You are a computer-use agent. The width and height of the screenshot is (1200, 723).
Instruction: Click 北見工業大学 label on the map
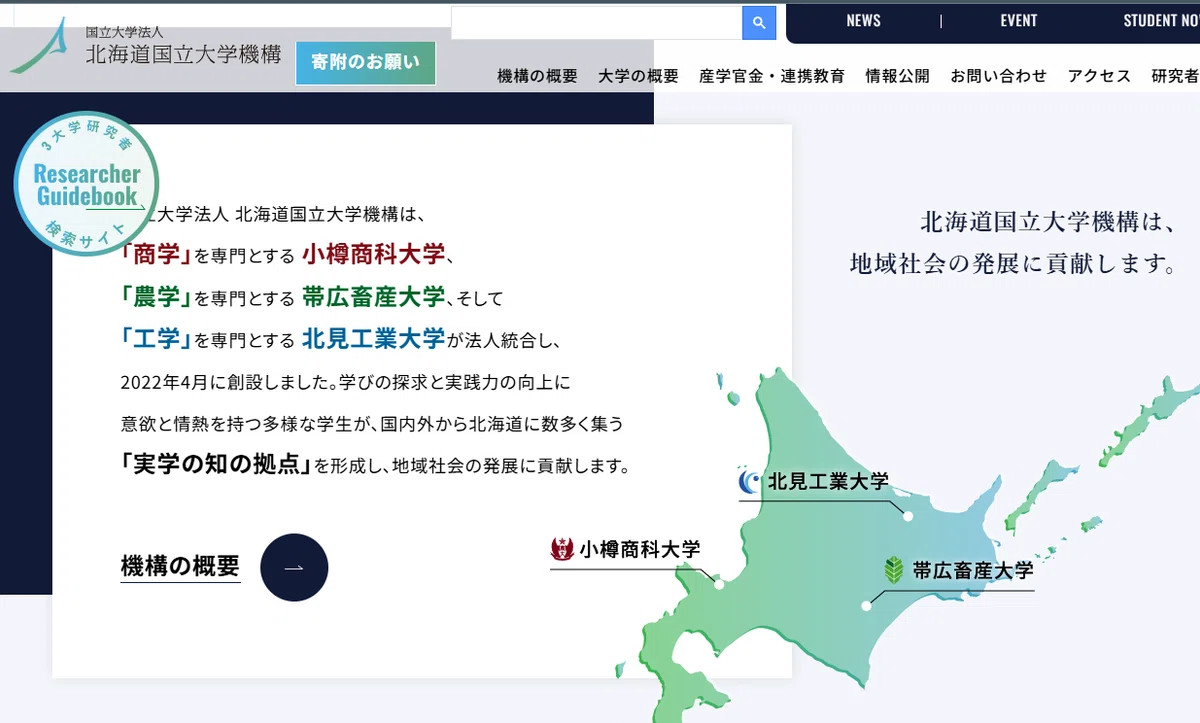coord(828,482)
